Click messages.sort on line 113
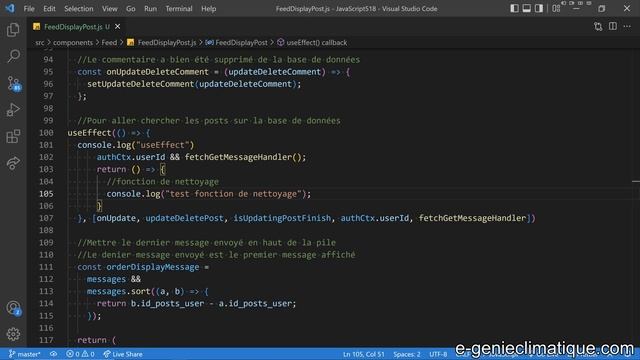Image resolution: width=640 pixels, height=360 pixels. [118, 291]
